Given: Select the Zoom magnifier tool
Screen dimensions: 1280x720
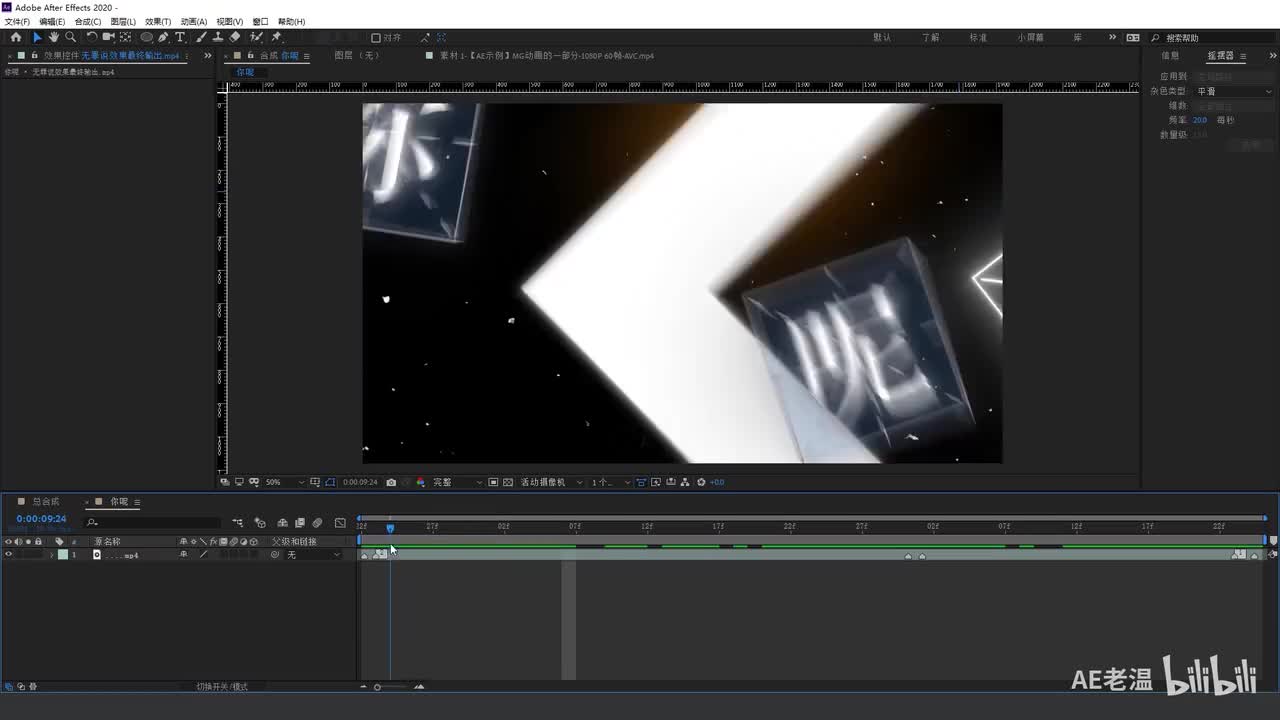Looking at the screenshot, I should 70,37.
